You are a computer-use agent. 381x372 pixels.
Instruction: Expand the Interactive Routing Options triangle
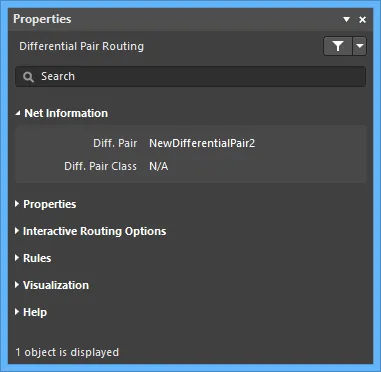tap(17, 231)
